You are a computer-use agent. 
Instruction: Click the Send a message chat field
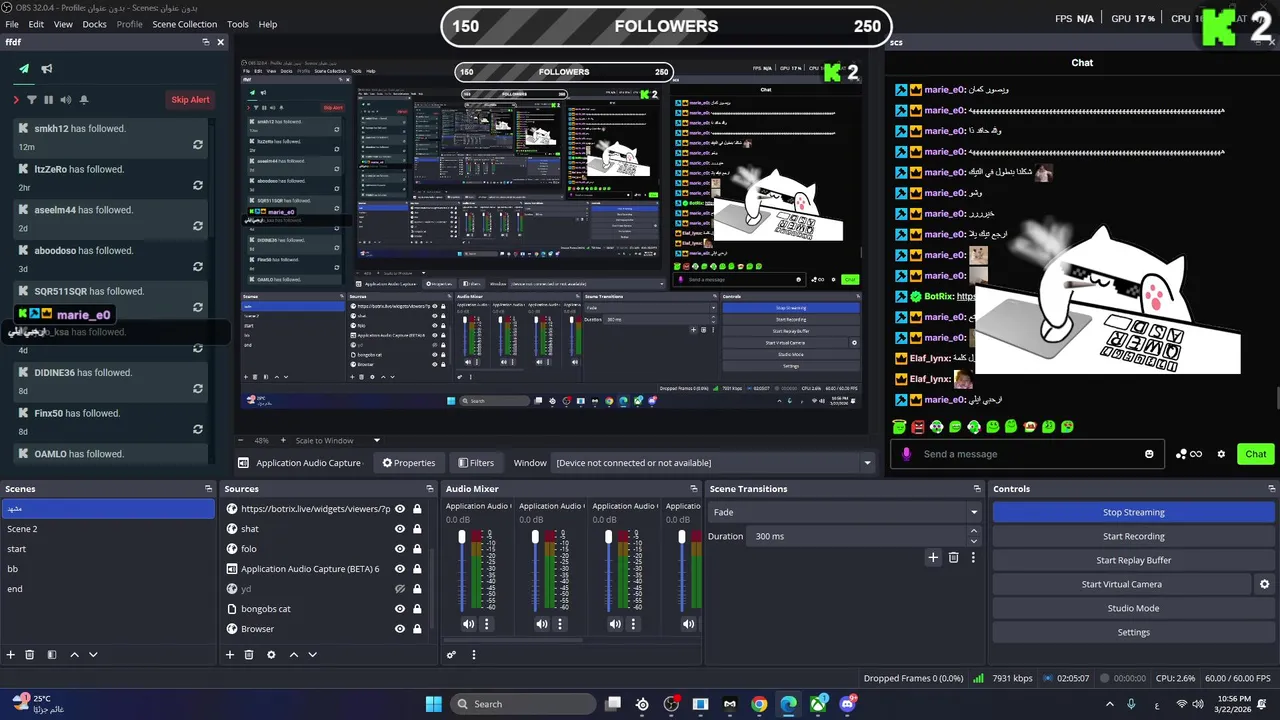[1027, 454]
